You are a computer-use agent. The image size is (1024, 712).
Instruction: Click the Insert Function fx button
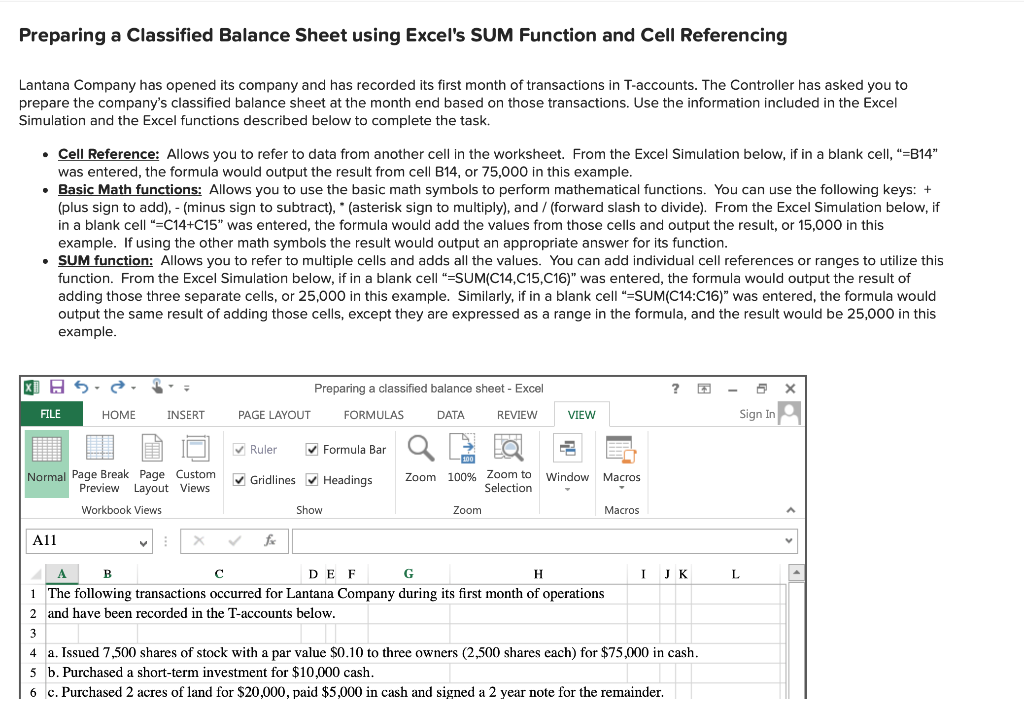pos(268,540)
